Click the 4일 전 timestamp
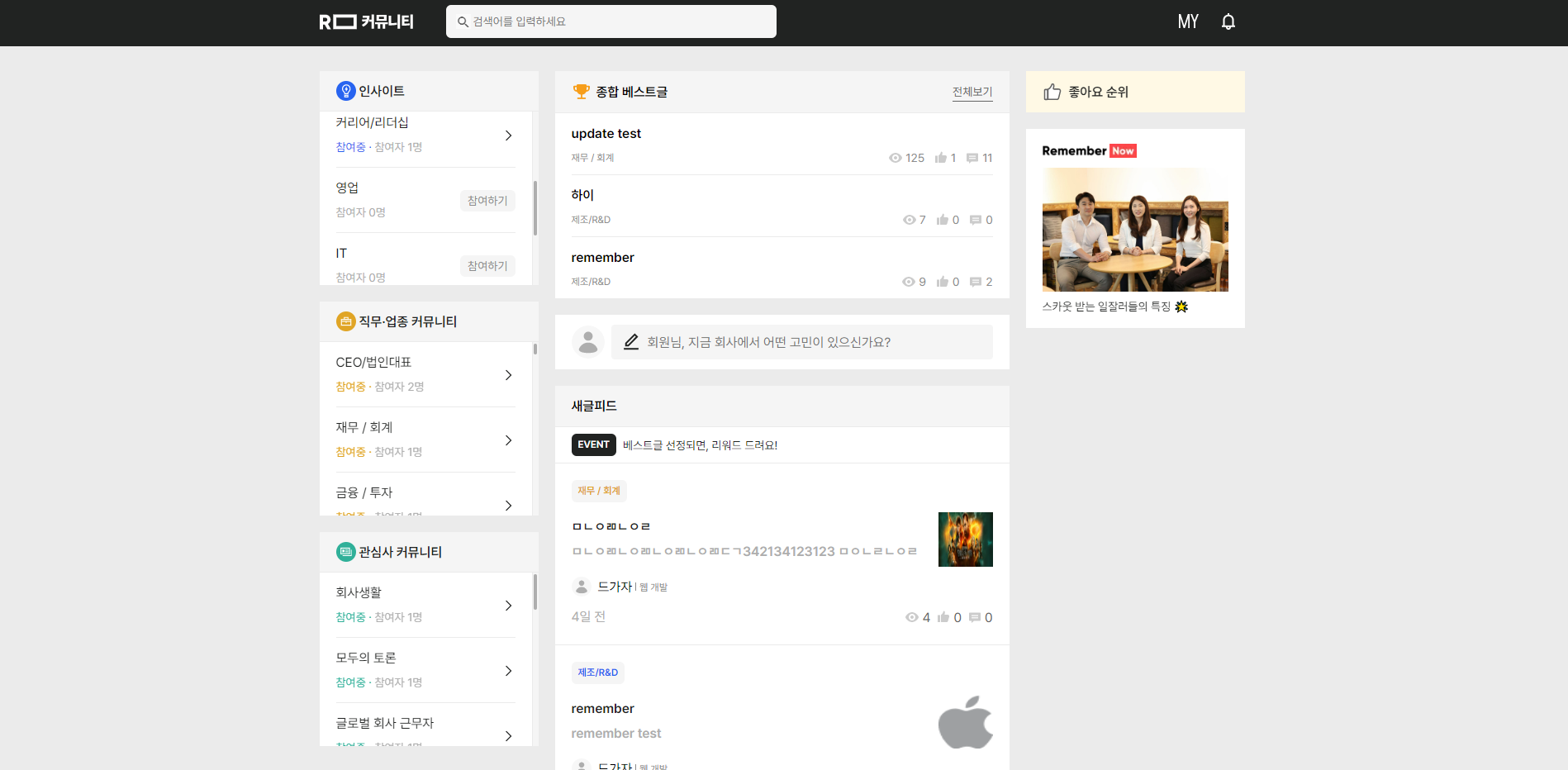This screenshot has width=1568, height=770. [588, 616]
